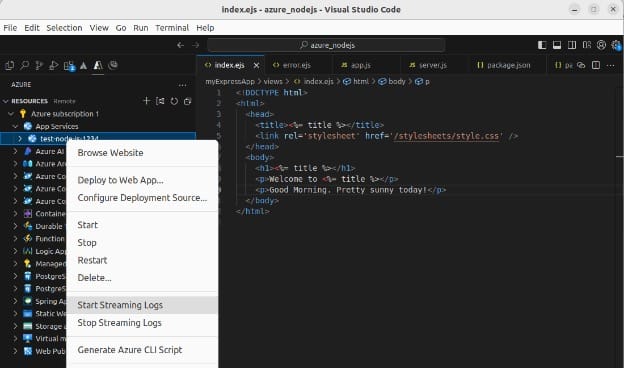The image size is (624, 368).
Task: Click the test-nodejs app icon
Action: (32, 138)
